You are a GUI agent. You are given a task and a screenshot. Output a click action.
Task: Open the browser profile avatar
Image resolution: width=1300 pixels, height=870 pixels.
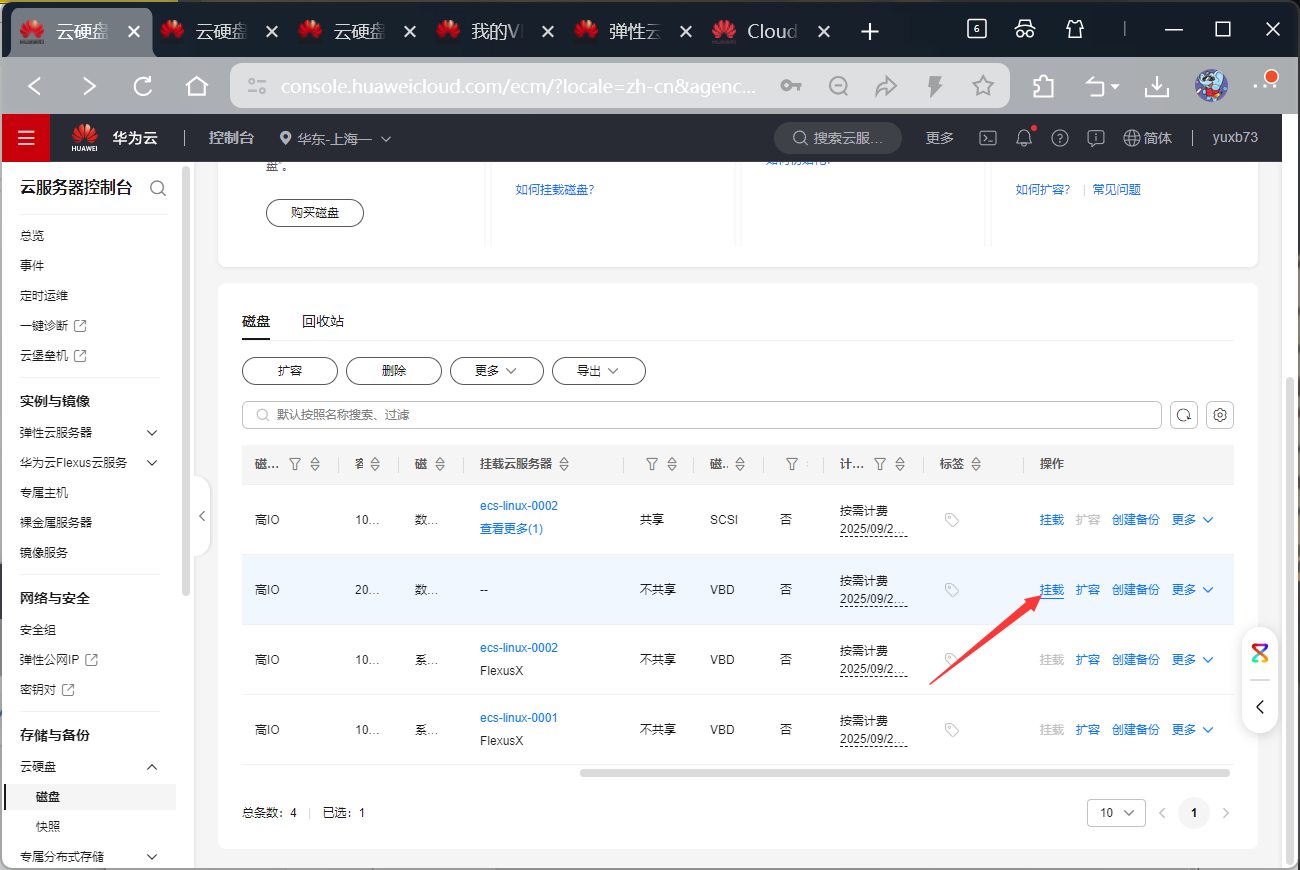pos(1211,86)
